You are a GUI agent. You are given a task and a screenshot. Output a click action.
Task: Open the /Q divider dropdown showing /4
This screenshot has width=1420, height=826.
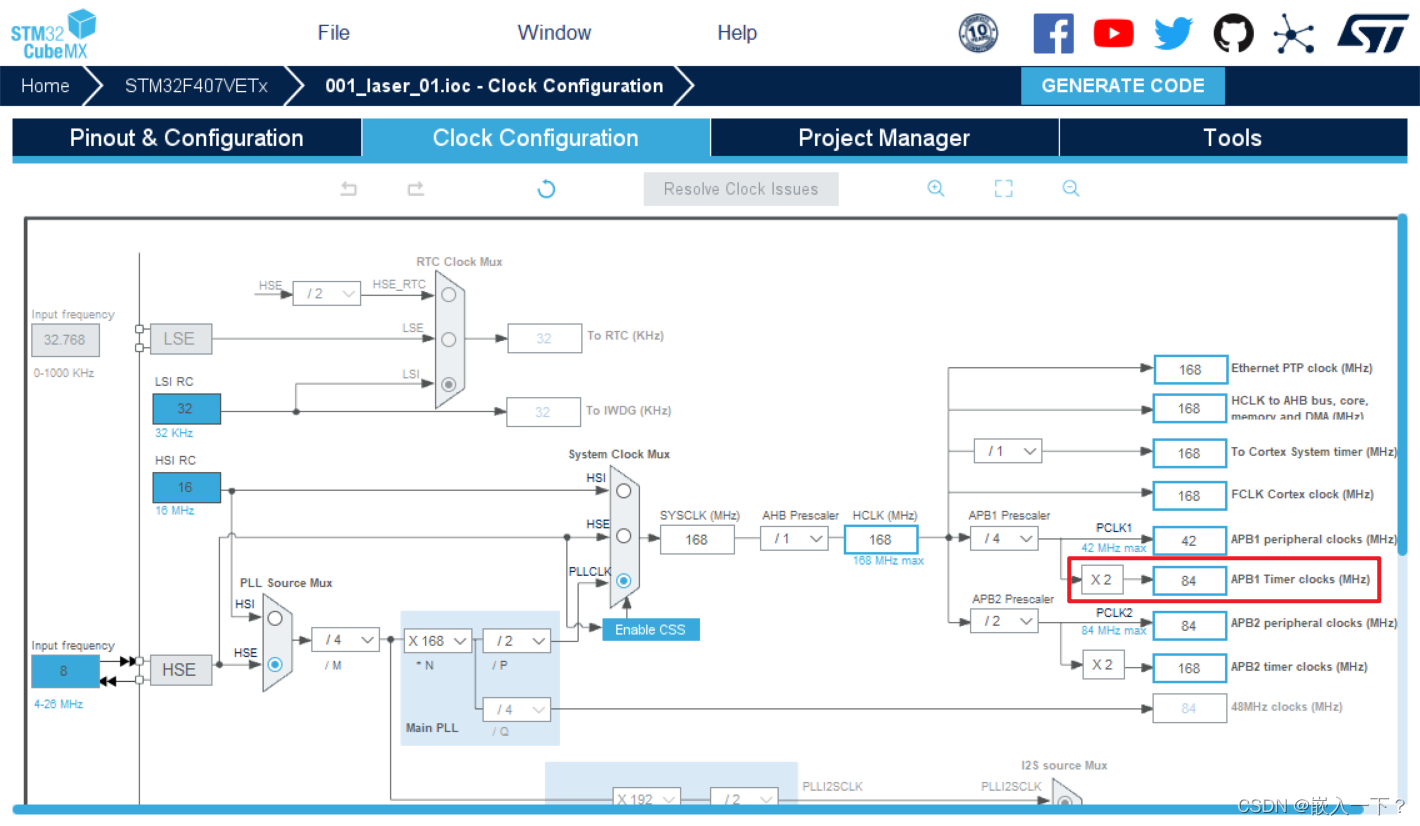point(516,709)
